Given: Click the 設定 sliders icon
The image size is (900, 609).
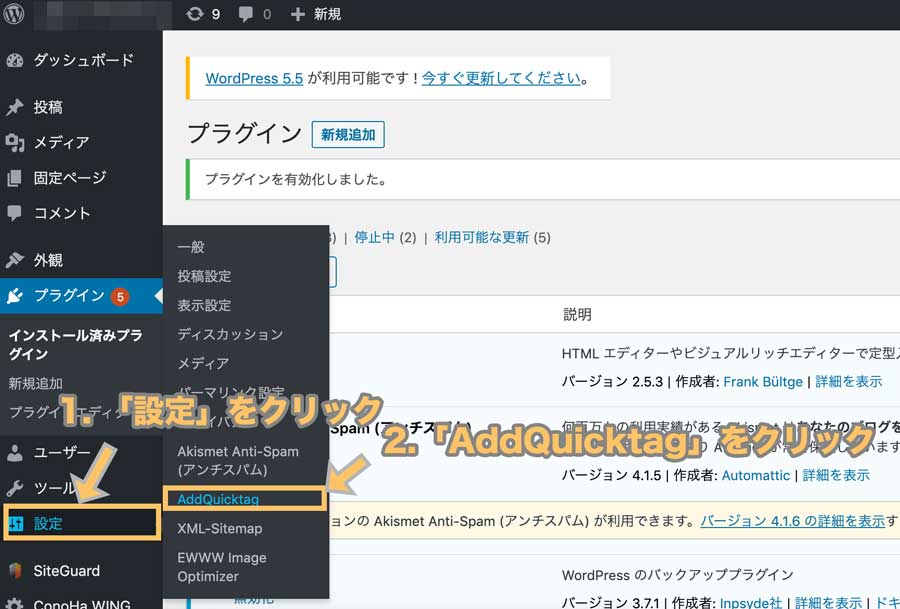Looking at the screenshot, I should pyautogui.click(x=16, y=523).
